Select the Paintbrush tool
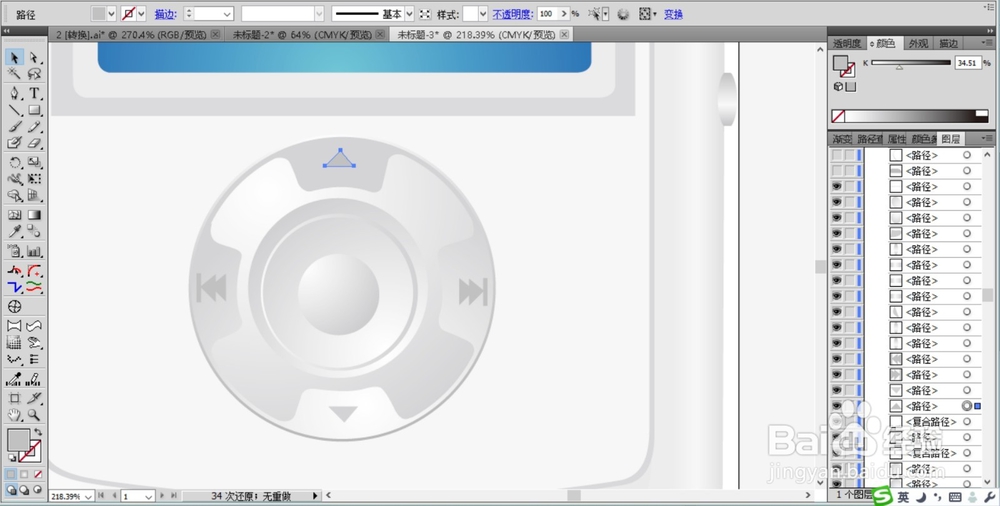The height and width of the screenshot is (506, 1000). tap(14, 127)
